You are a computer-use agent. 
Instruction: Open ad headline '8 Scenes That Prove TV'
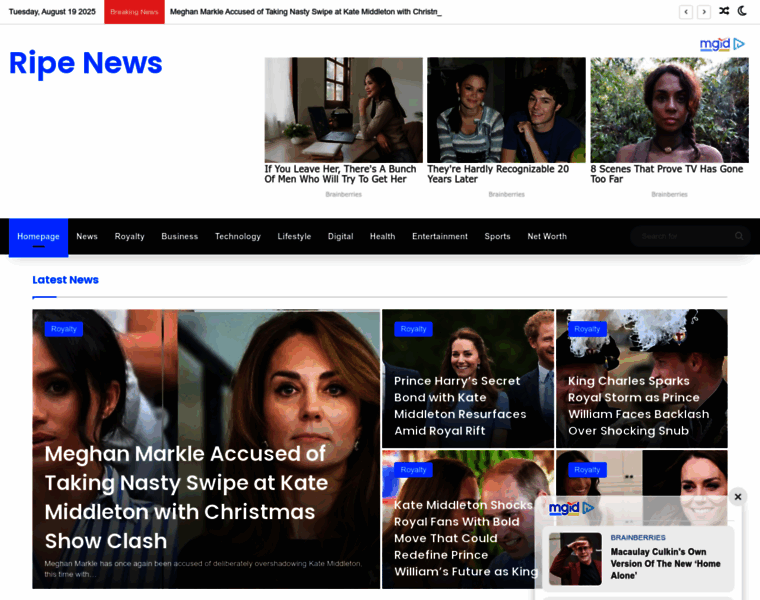(x=666, y=174)
